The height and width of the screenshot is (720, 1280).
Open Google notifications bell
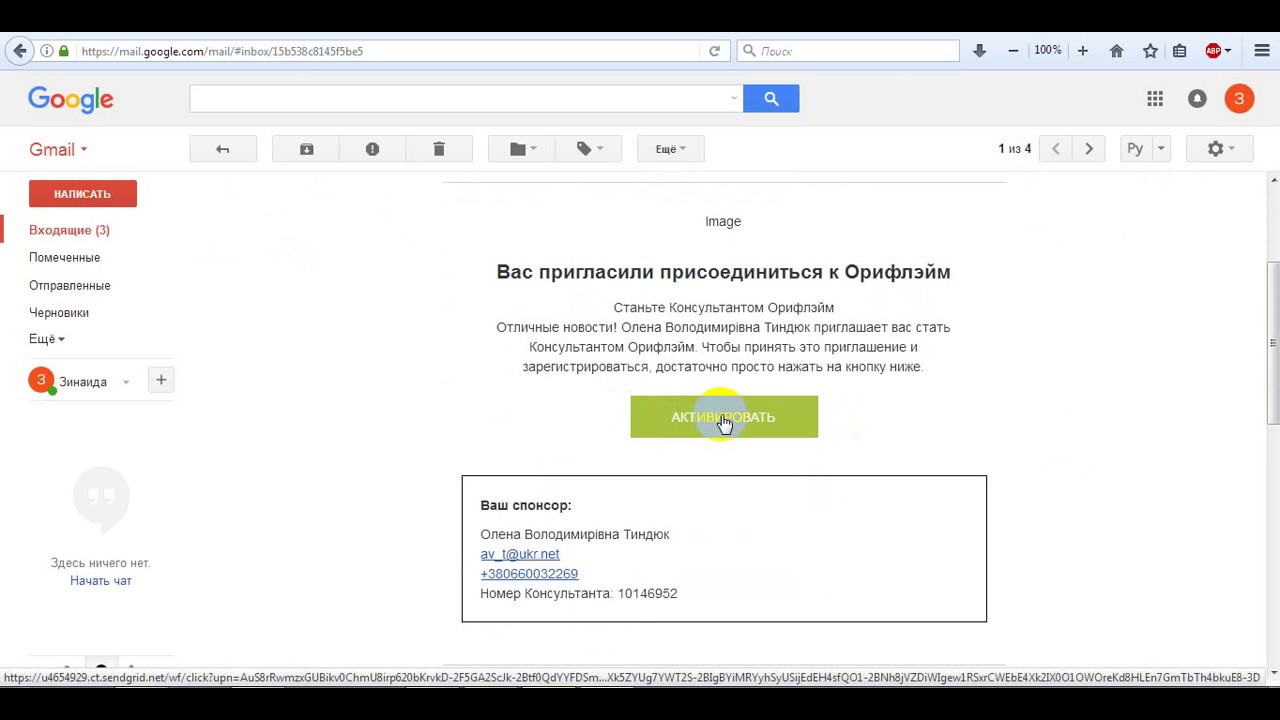click(x=1197, y=98)
